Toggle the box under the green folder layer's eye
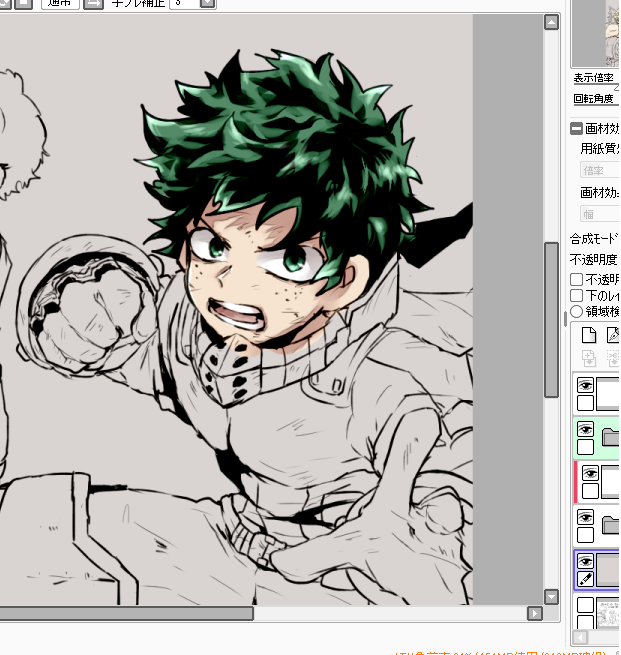The image size is (621, 655). 585,447
